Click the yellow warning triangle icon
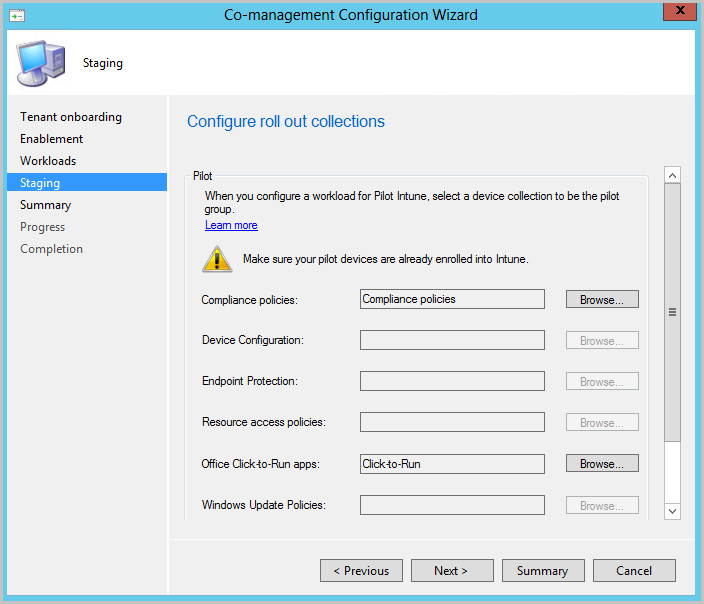 217,259
